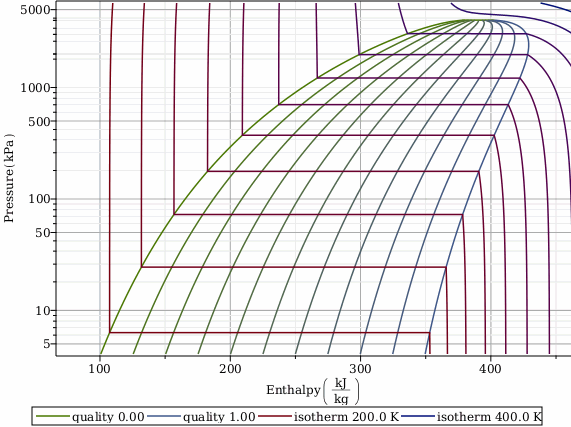This screenshot has width=571, height=427.
Task: Click the quality 1.00 legend label
Action: tap(219, 416)
